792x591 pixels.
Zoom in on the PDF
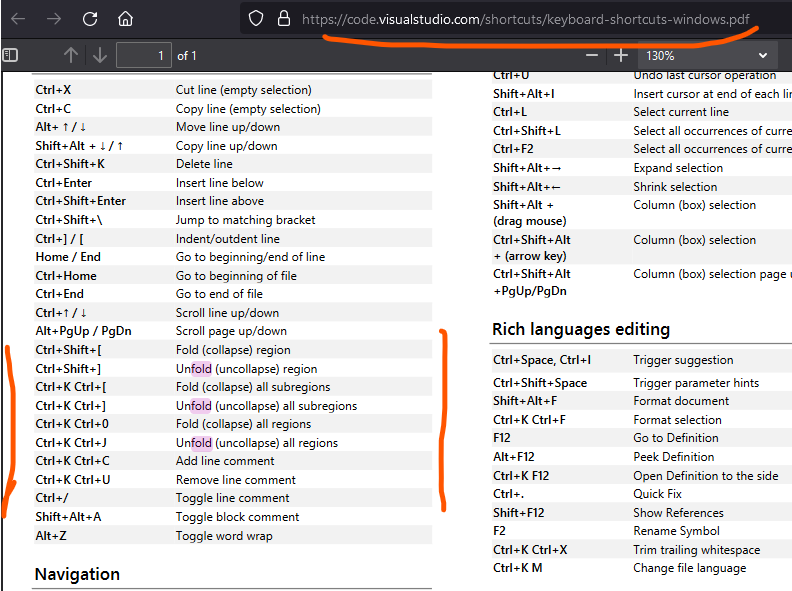pos(622,56)
